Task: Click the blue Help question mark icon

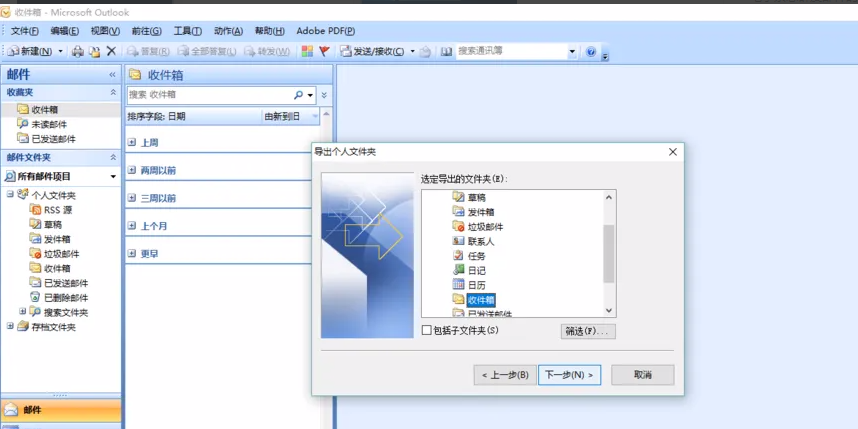Action: (x=590, y=52)
